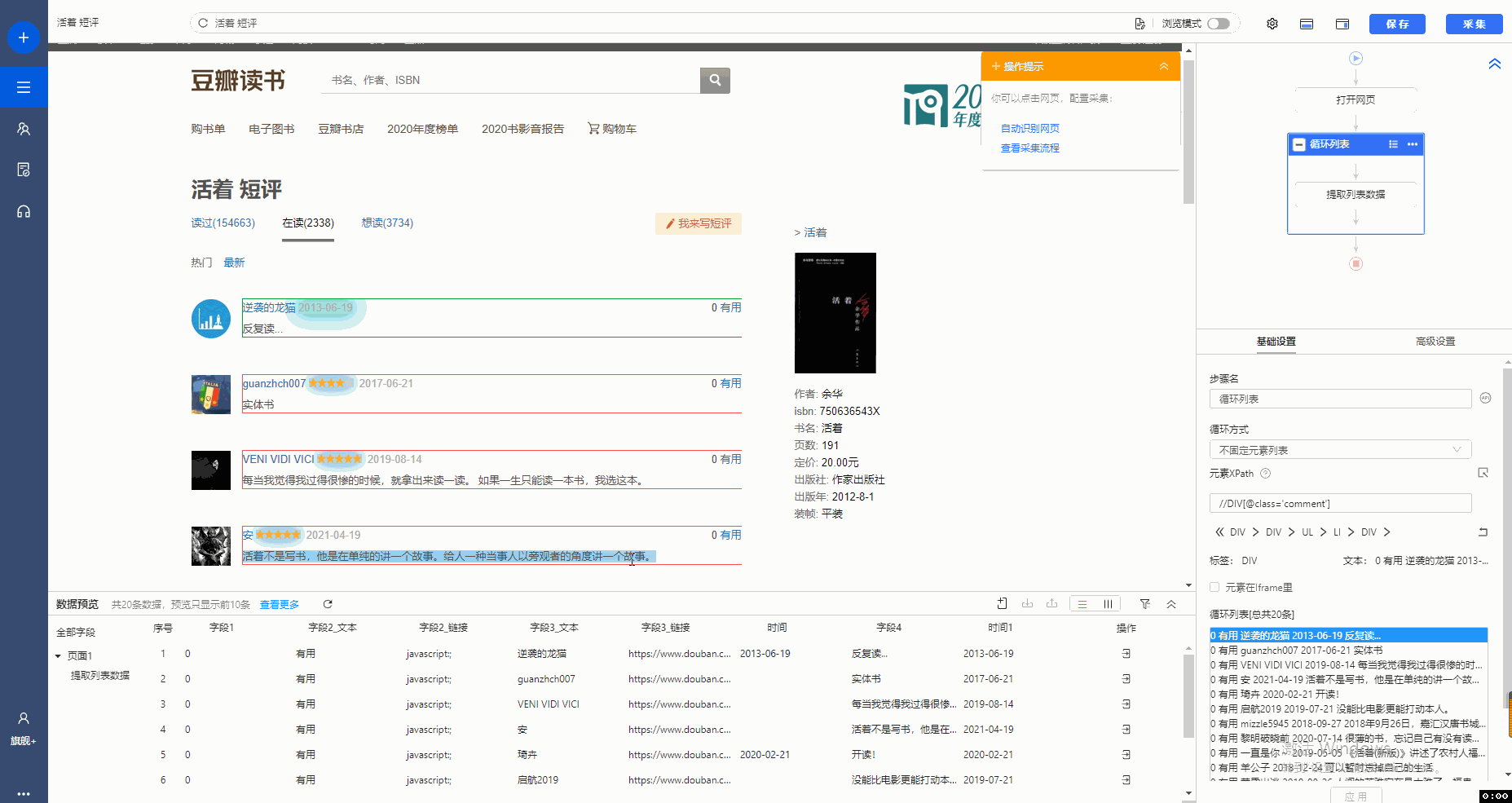The width and height of the screenshot is (1512, 803).
Task: Collapse the data preview panel with double chevron
Action: [1171, 604]
